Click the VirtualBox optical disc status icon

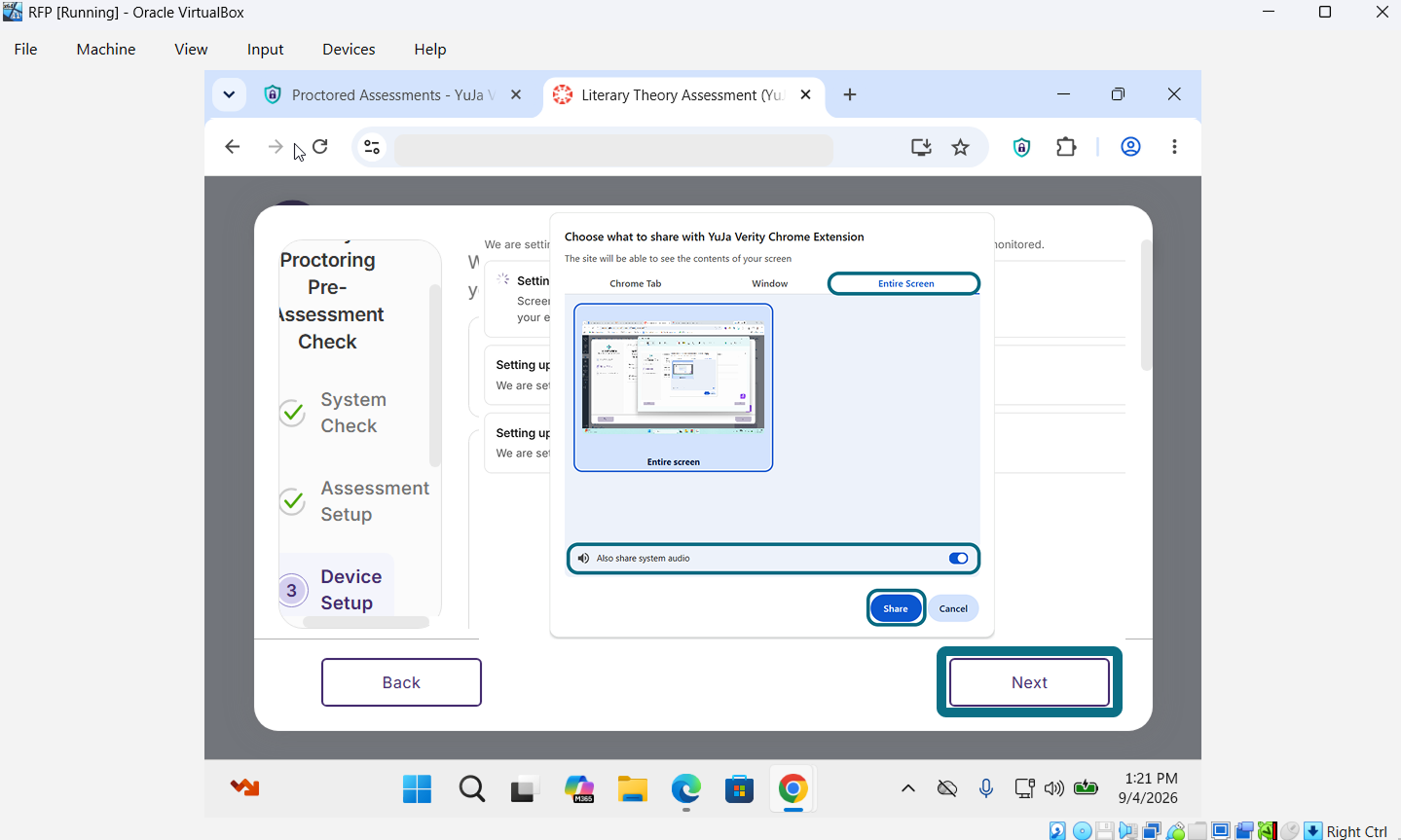pos(1082,831)
